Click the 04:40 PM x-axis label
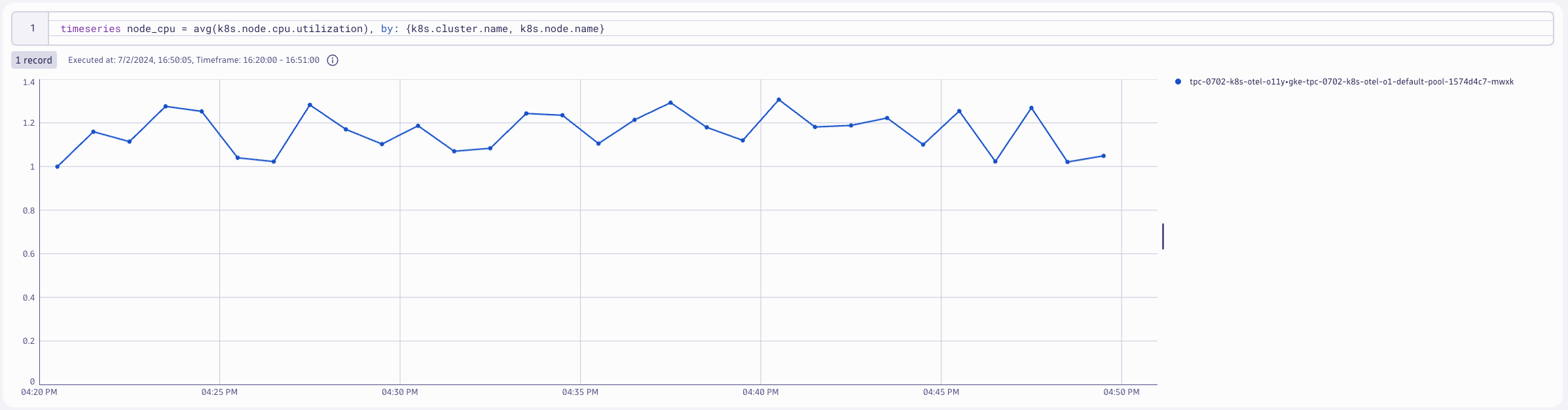The height and width of the screenshot is (410, 1568). coord(761,392)
